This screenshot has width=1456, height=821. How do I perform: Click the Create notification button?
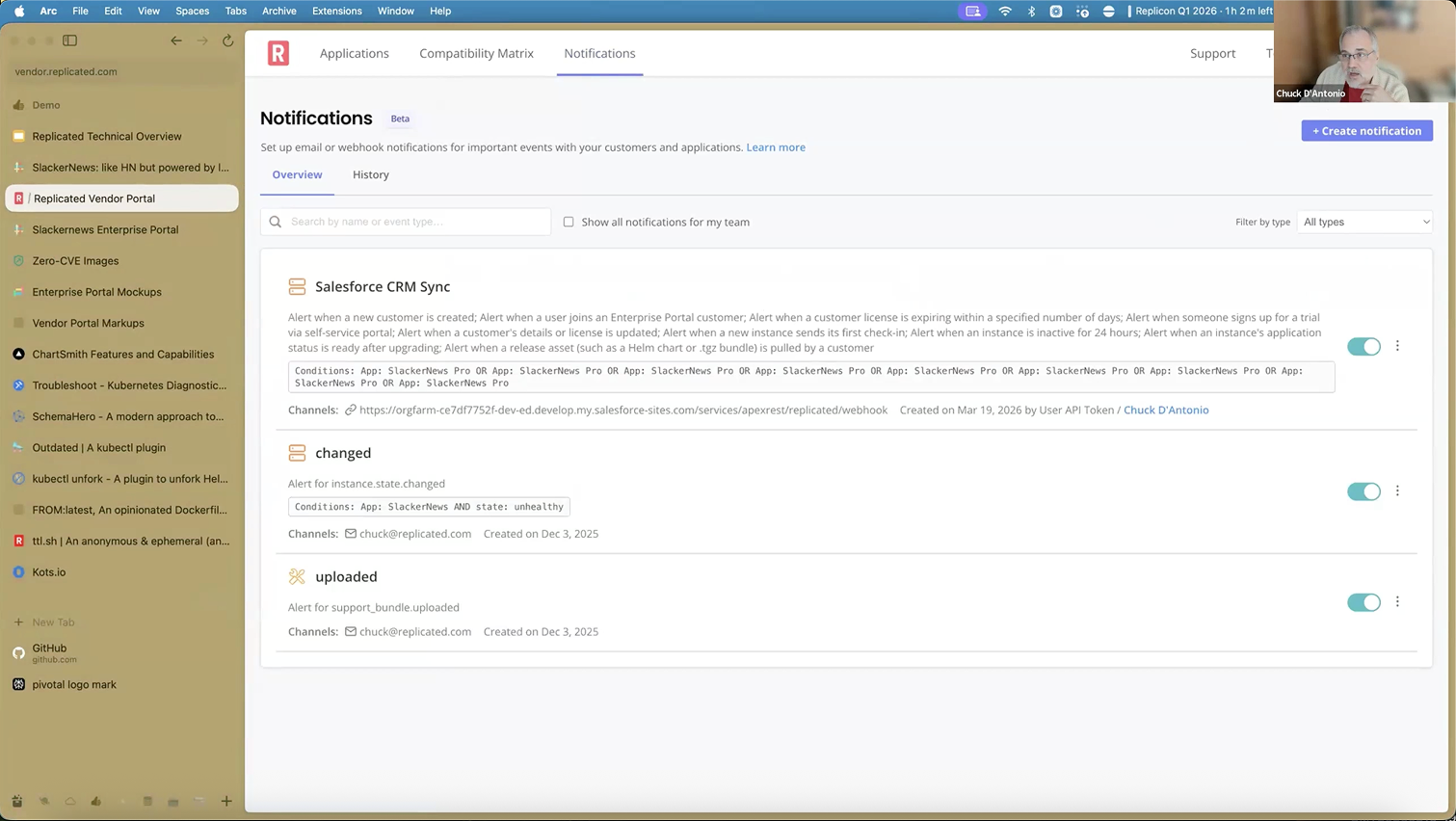point(1366,131)
